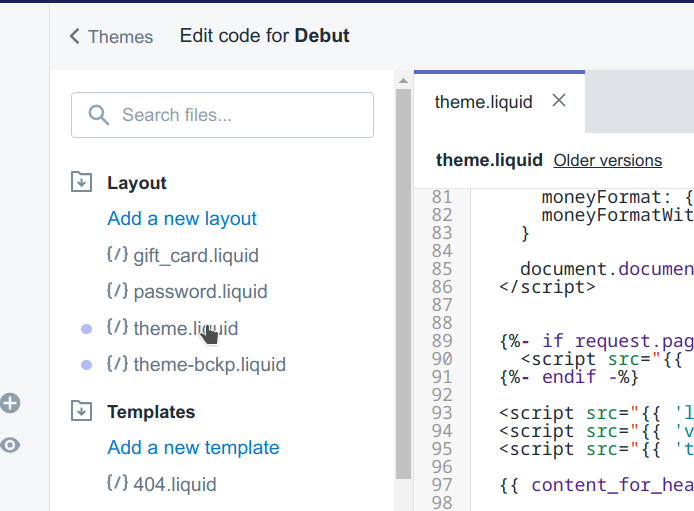Click the file list scrollbar up arrow
Screen dimensions: 694x511
[x=403, y=81]
